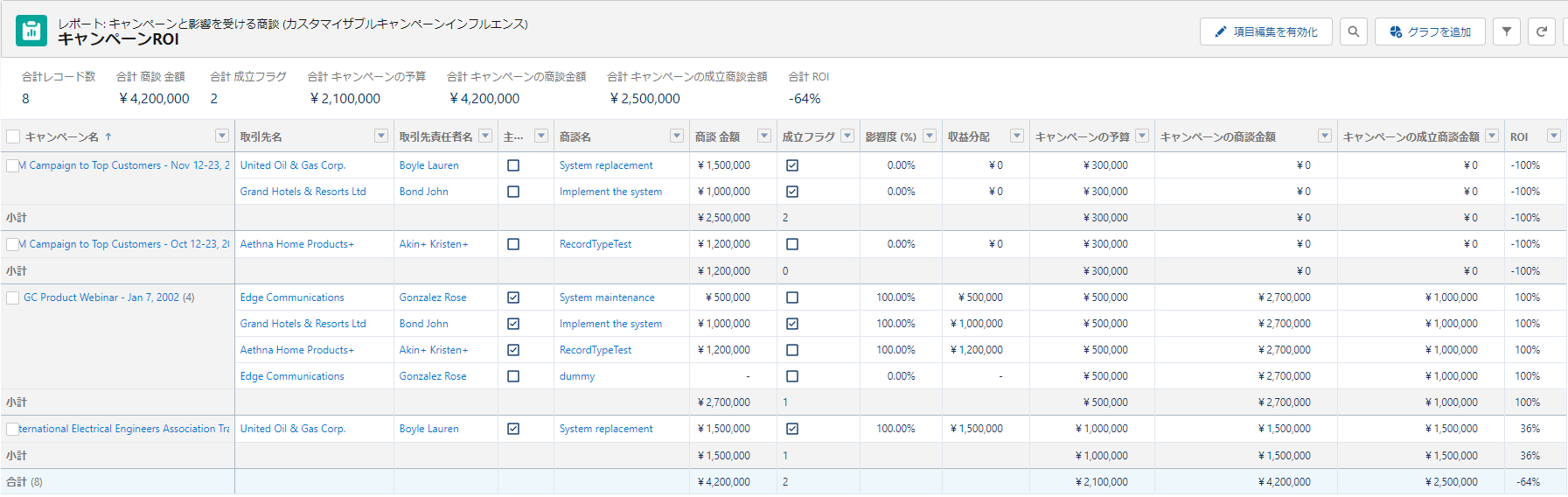1568x497 pixels.
Task: Expand the ROI column options menu
Action: [1553, 136]
